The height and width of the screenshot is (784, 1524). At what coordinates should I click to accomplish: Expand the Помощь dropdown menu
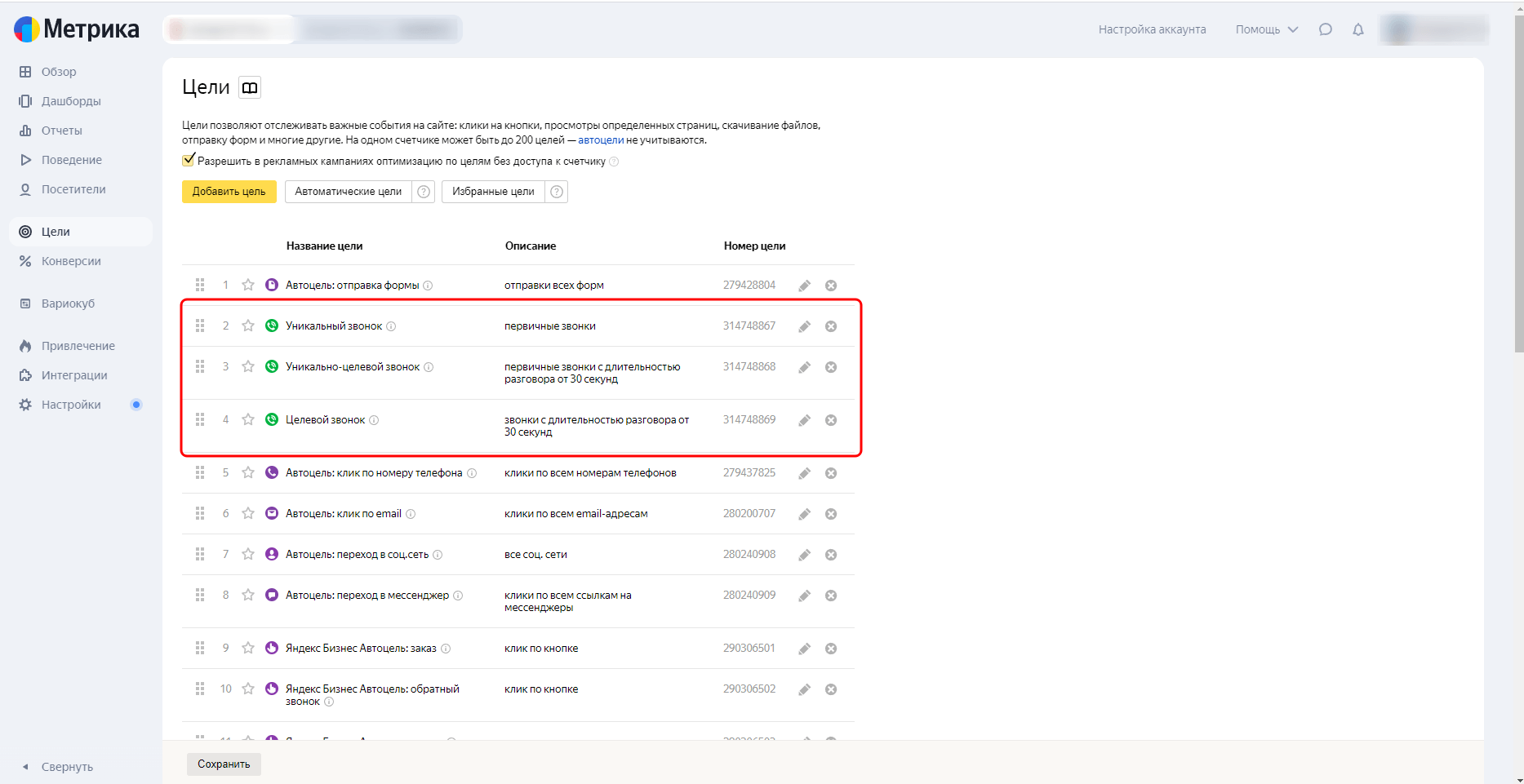[1266, 29]
